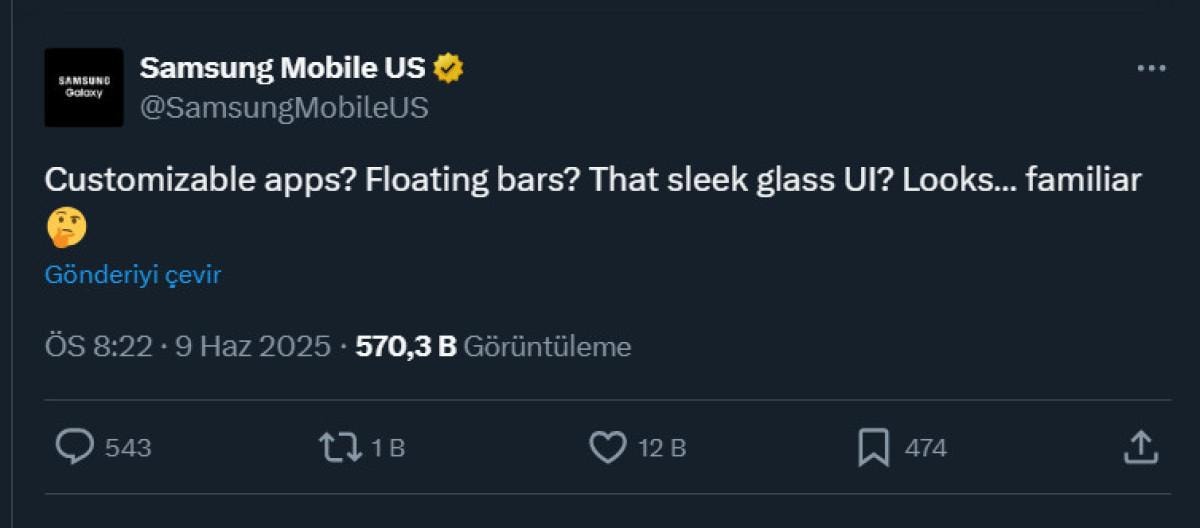Screen dimensions: 1200x528
Task: View the 570,3 B Görüntüleme count
Action: pos(493,347)
